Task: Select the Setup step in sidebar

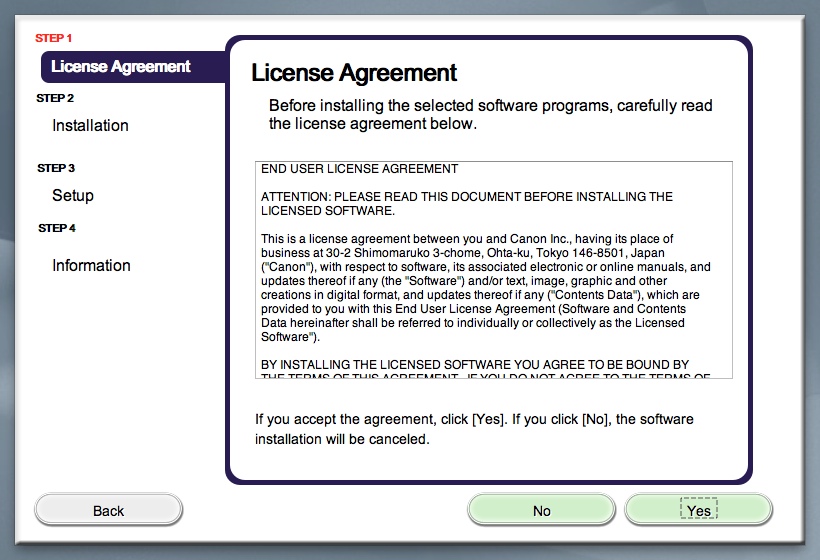Action: pos(73,195)
